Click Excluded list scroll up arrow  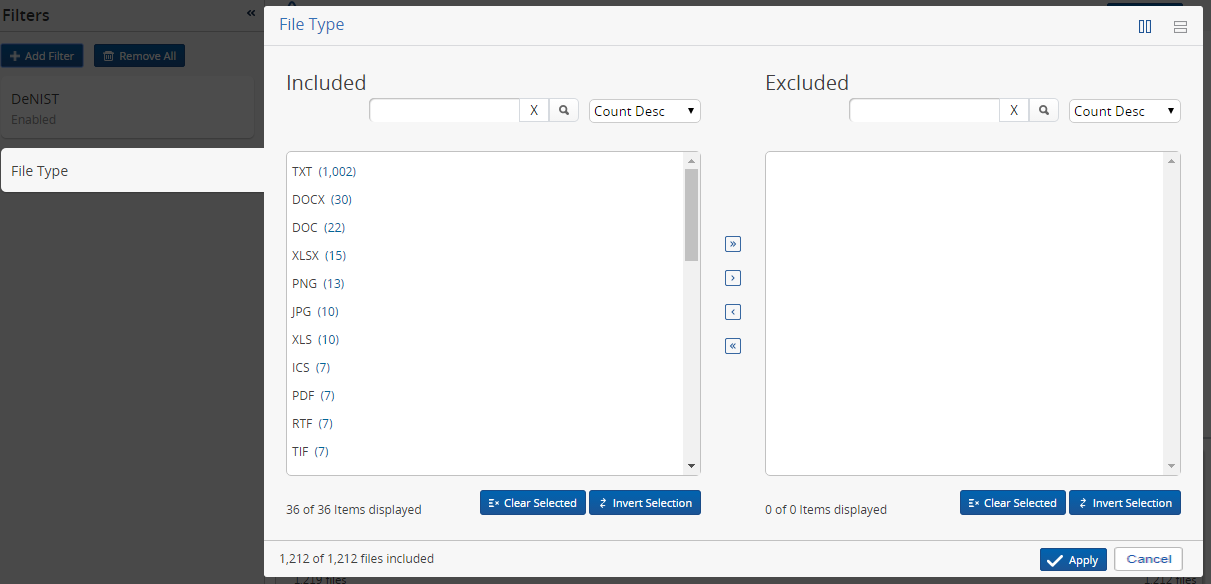(1172, 160)
